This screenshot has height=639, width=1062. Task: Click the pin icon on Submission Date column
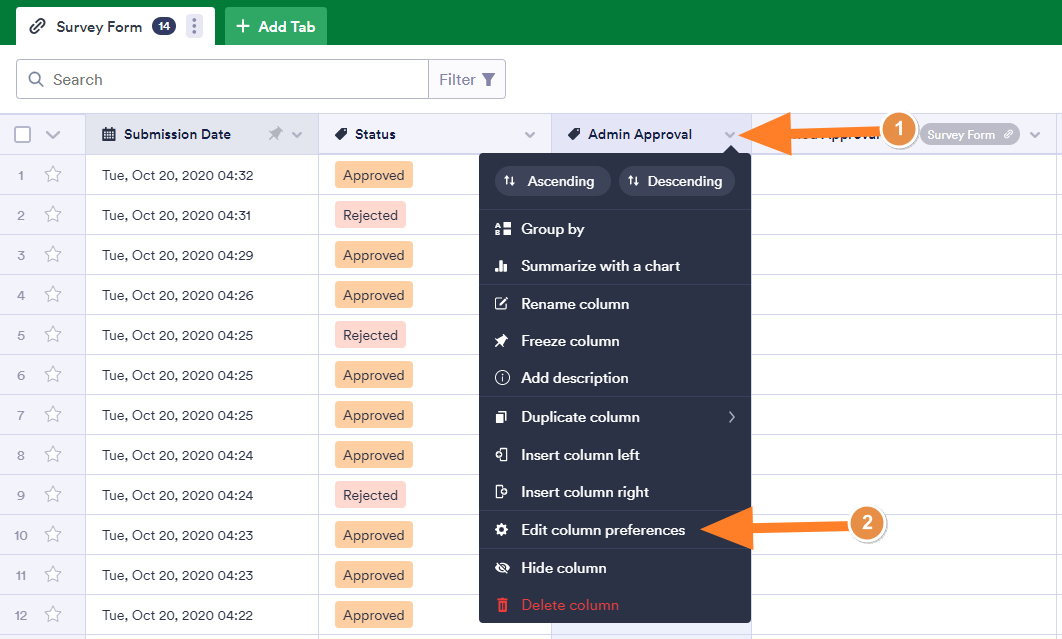click(x=275, y=134)
